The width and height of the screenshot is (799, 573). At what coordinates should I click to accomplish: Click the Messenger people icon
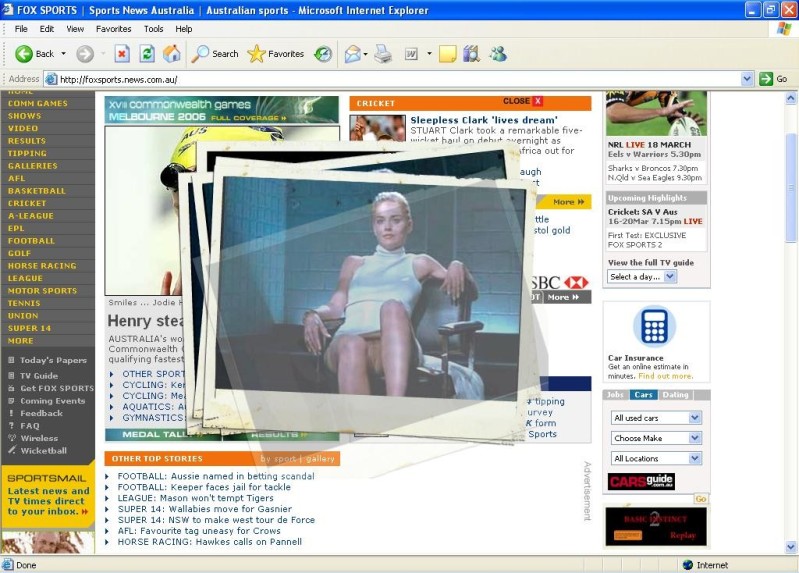498,54
